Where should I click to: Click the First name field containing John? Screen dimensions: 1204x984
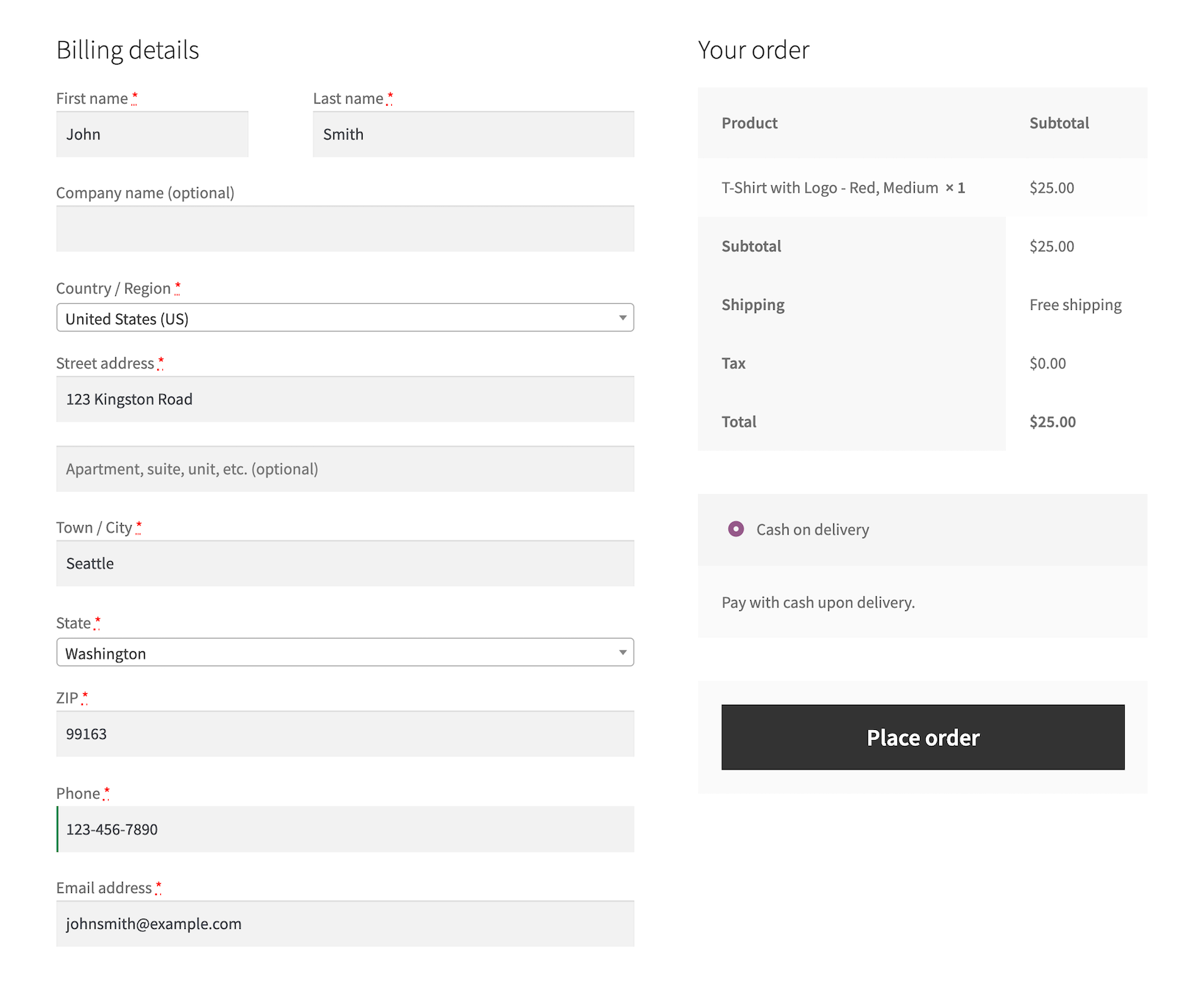tap(152, 134)
